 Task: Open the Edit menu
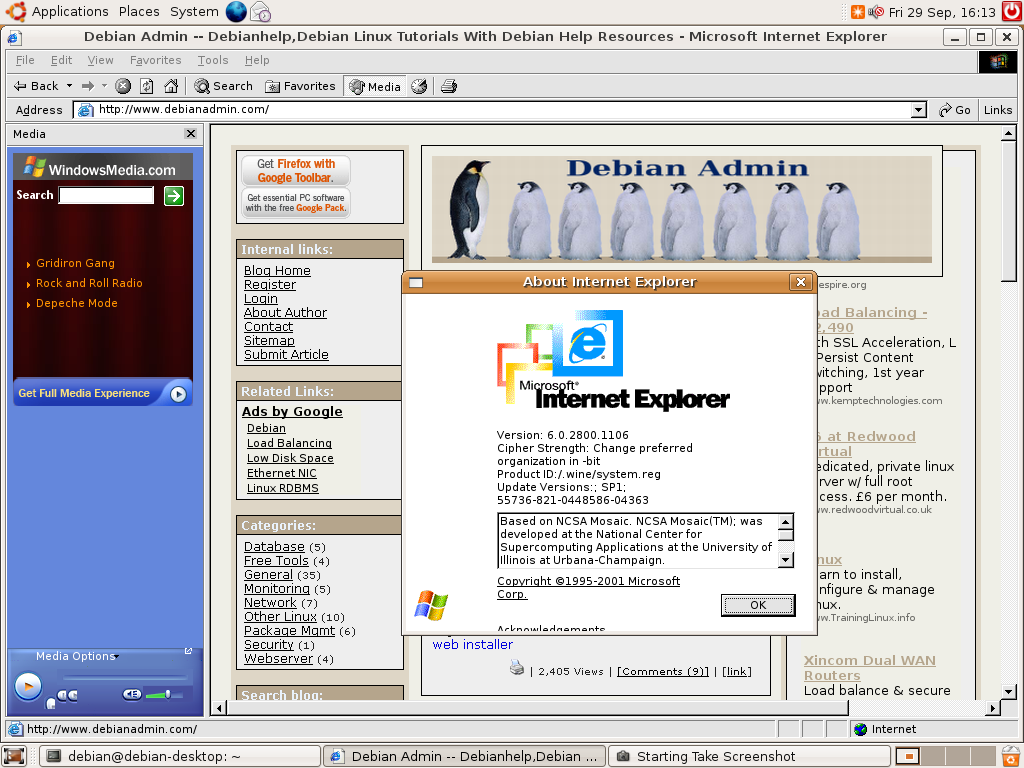tap(61, 60)
